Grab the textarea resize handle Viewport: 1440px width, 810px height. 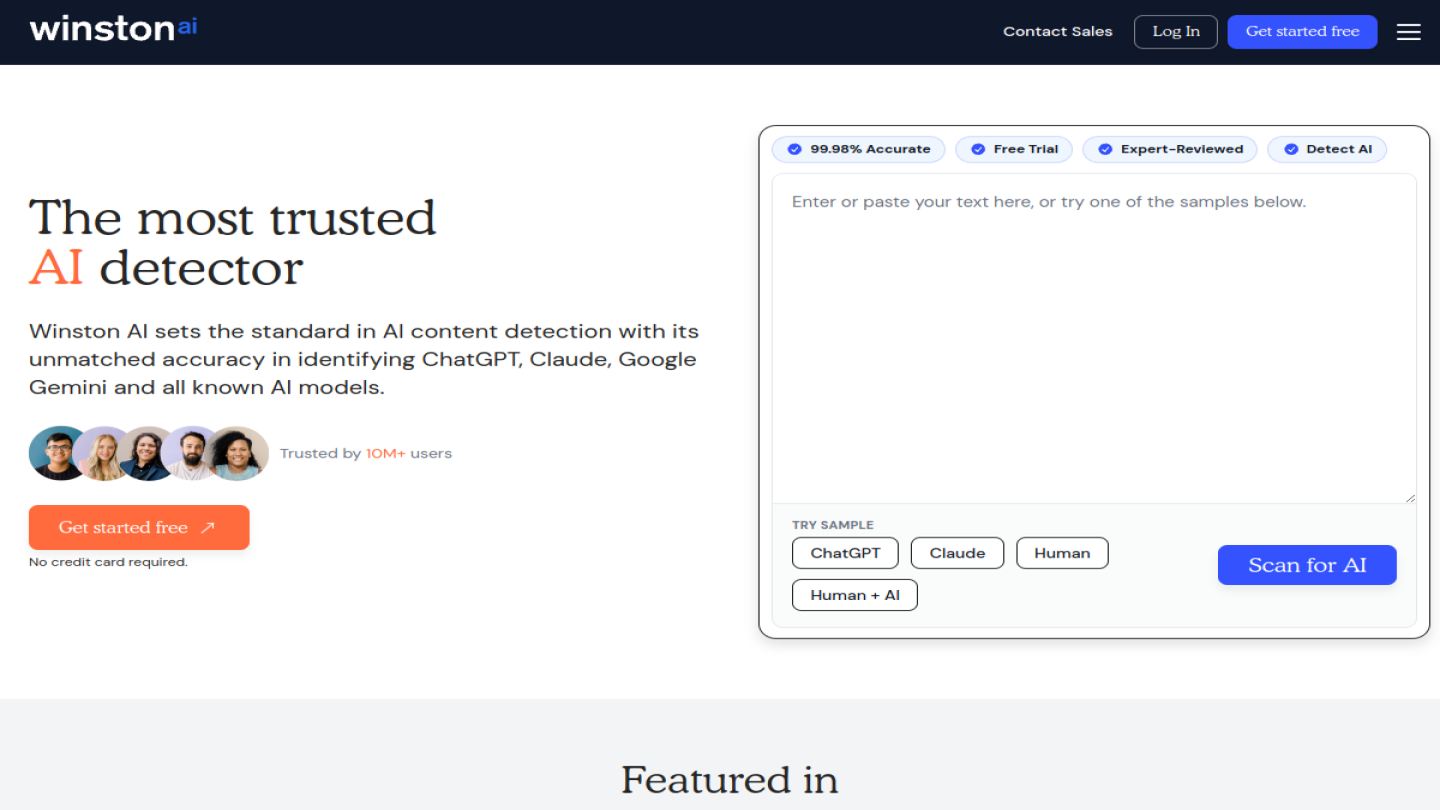click(x=1410, y=497)
